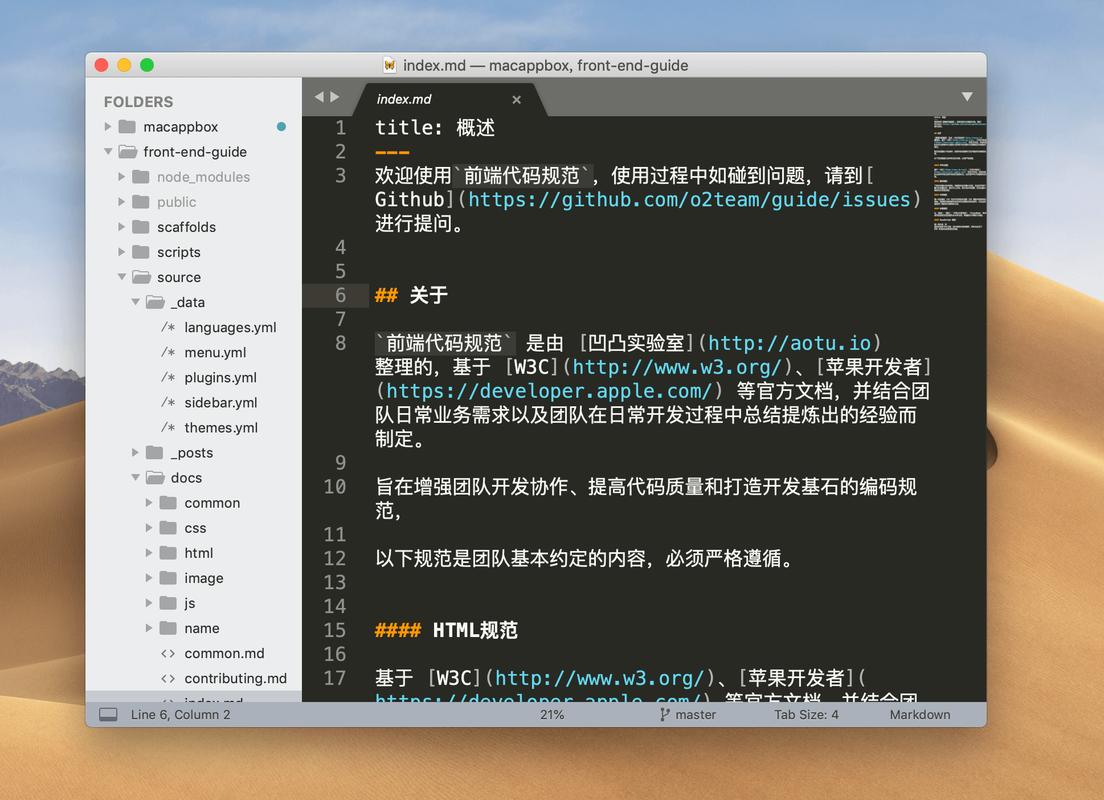
Task: Expand the docs folder tree
Action: tap(135, 477)
